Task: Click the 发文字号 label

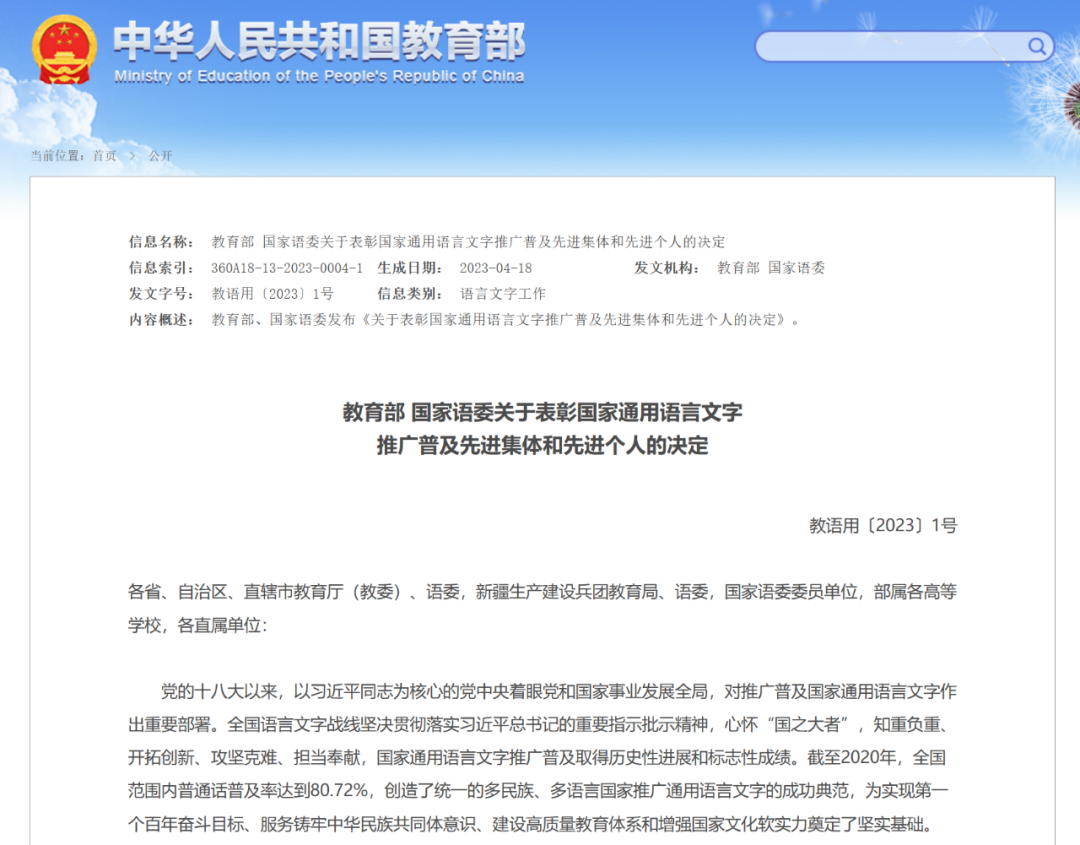Action: [161, 294]
